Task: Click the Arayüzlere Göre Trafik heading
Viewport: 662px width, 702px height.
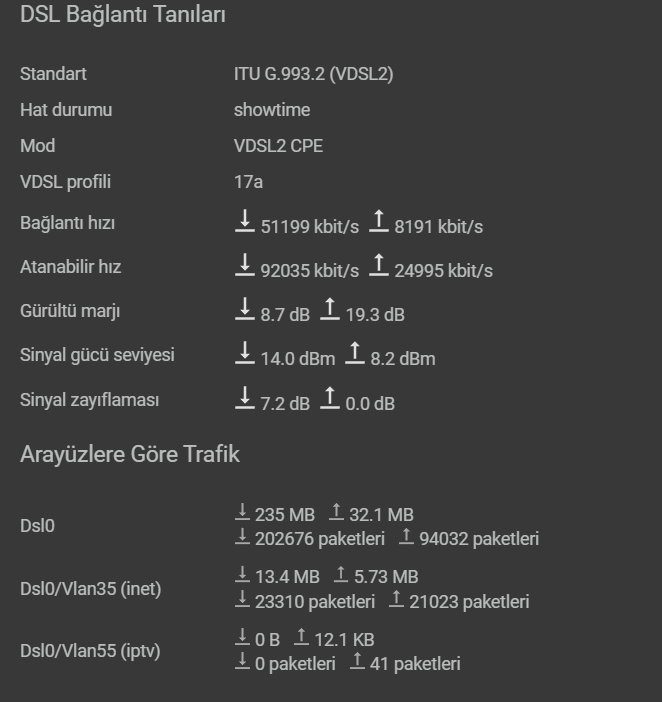Action: coord(130,455)
